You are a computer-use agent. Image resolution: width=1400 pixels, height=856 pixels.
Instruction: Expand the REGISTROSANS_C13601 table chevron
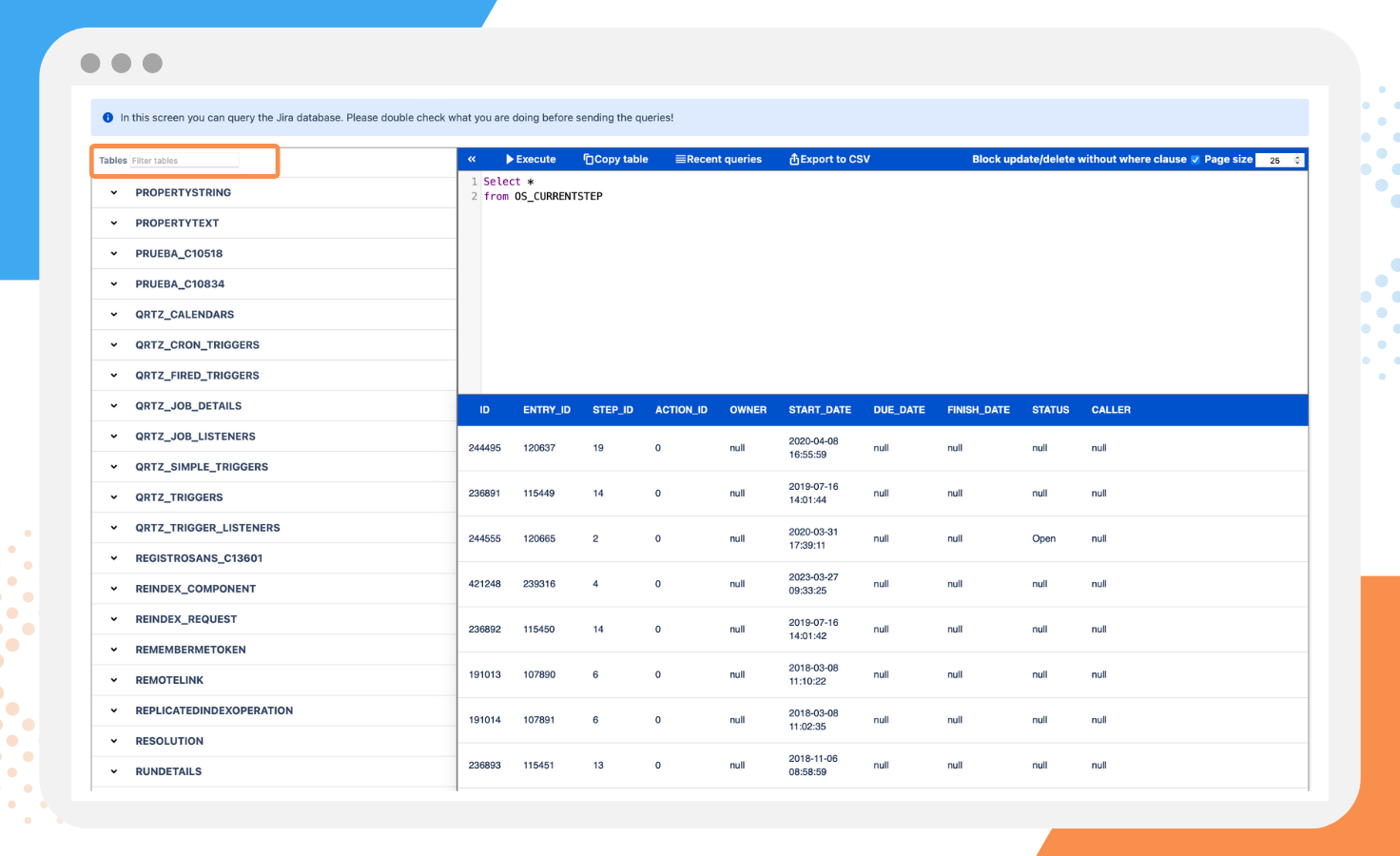click(114, 557)
